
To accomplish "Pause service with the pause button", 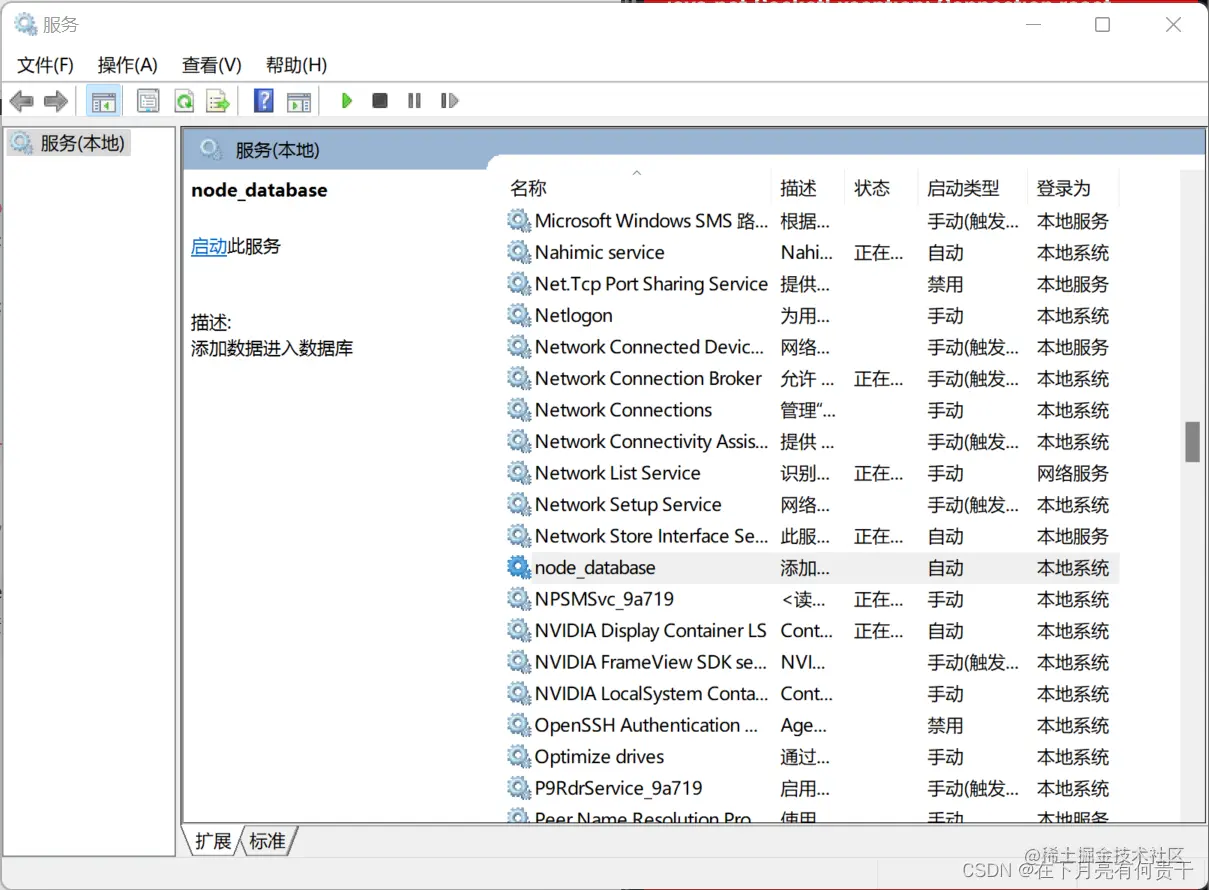I will tap(414, 100).
